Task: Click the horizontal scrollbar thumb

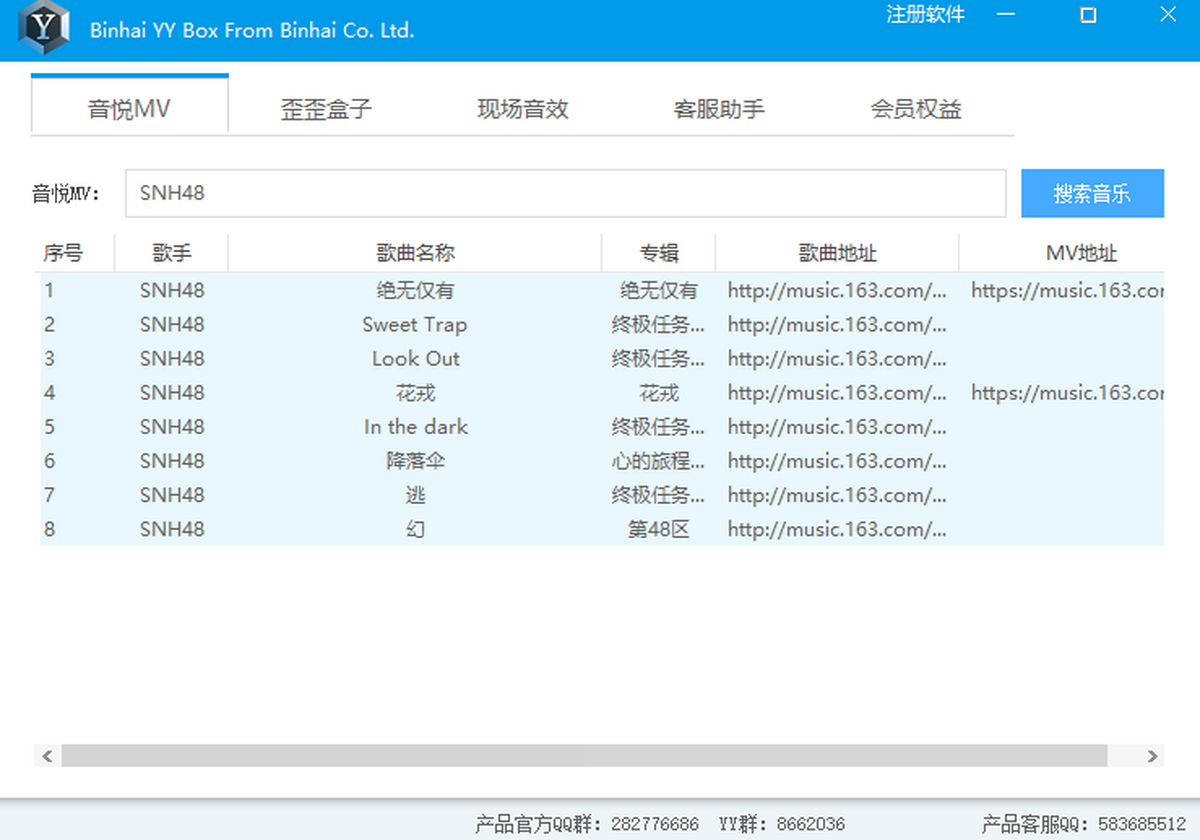Action: point(584,756)
